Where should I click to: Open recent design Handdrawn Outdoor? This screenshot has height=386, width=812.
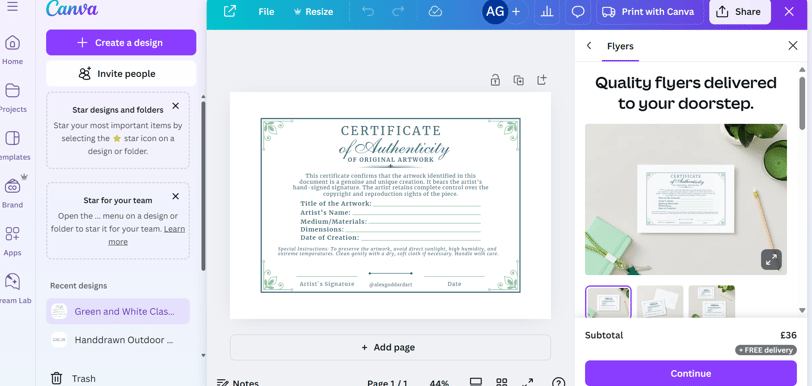pyautogui.click(x=118, y=340)
